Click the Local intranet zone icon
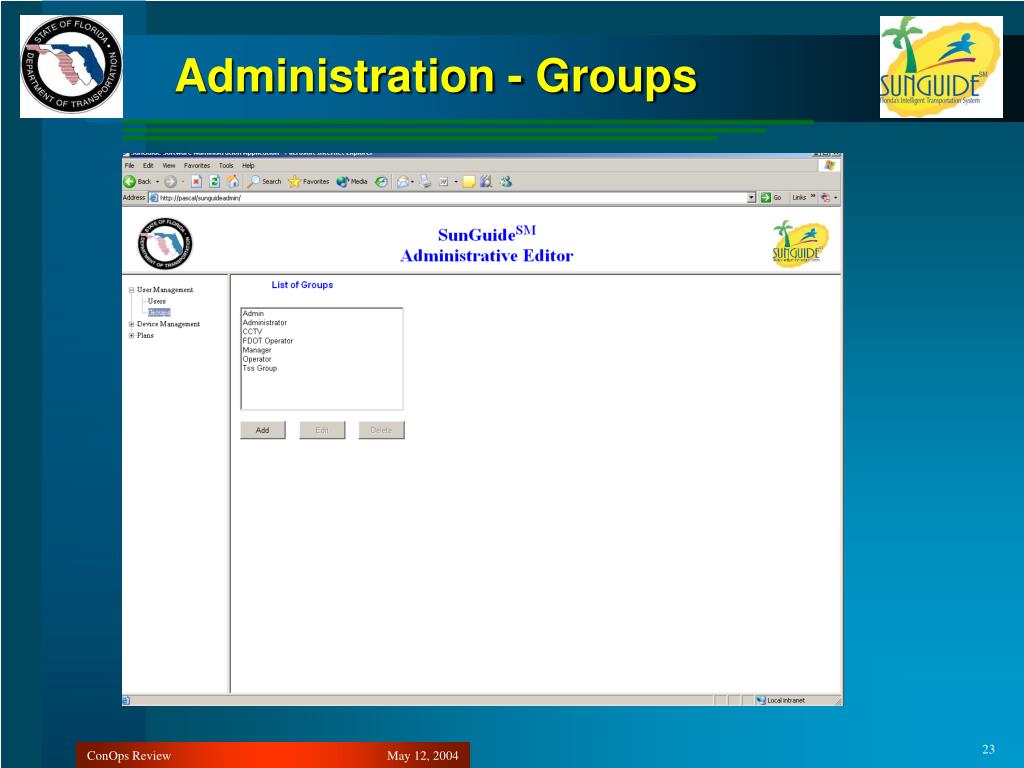 click(761, 700)
